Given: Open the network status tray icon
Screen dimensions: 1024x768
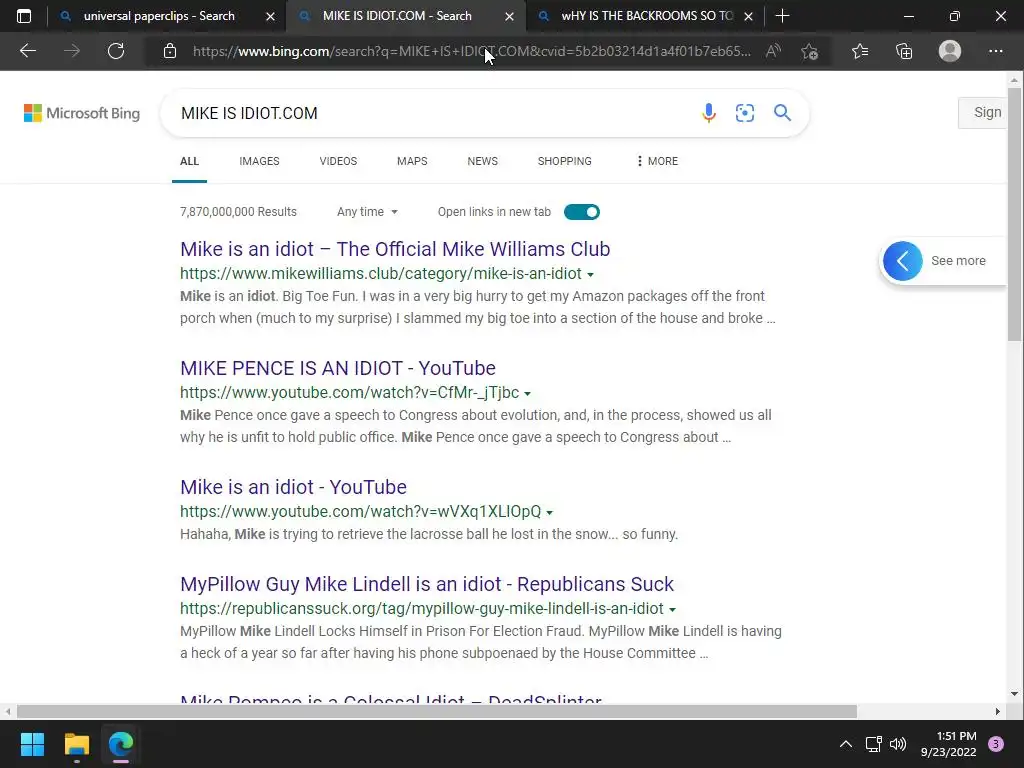Looking at the screenshot, I should [x=873, y=744].
